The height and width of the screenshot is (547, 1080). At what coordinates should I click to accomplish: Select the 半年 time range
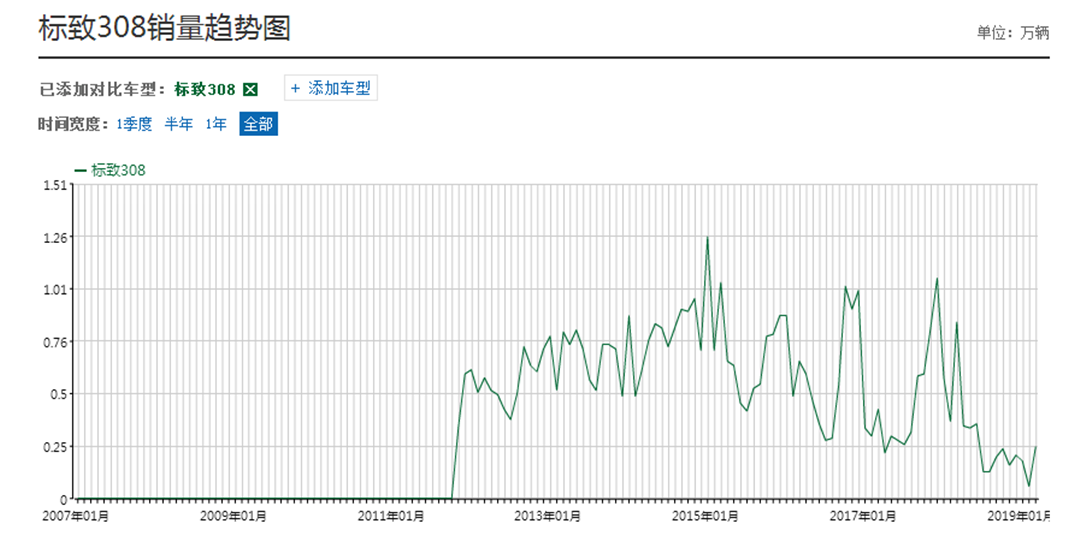tap(179, 124)
